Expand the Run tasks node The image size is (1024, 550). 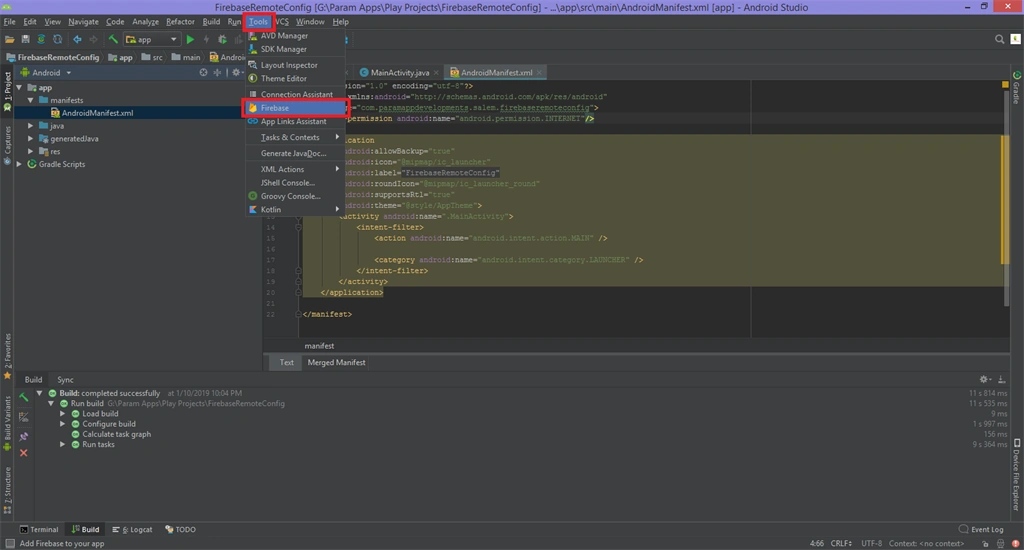63,444
